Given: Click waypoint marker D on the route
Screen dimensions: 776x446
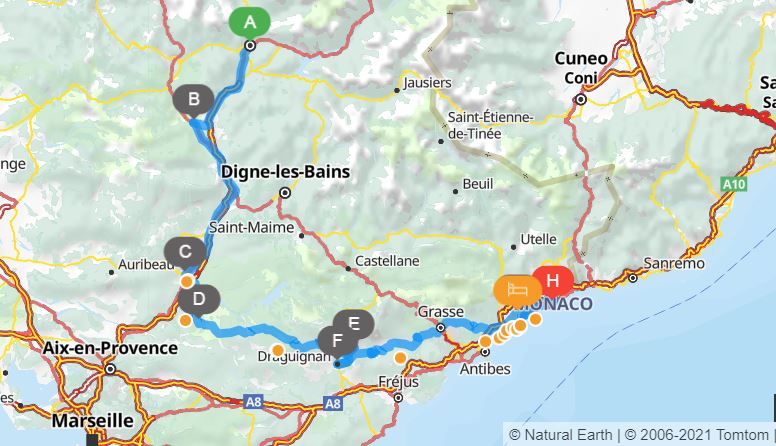Looking at the screenshot, I should pyautogui.click(x=199, y=299).
